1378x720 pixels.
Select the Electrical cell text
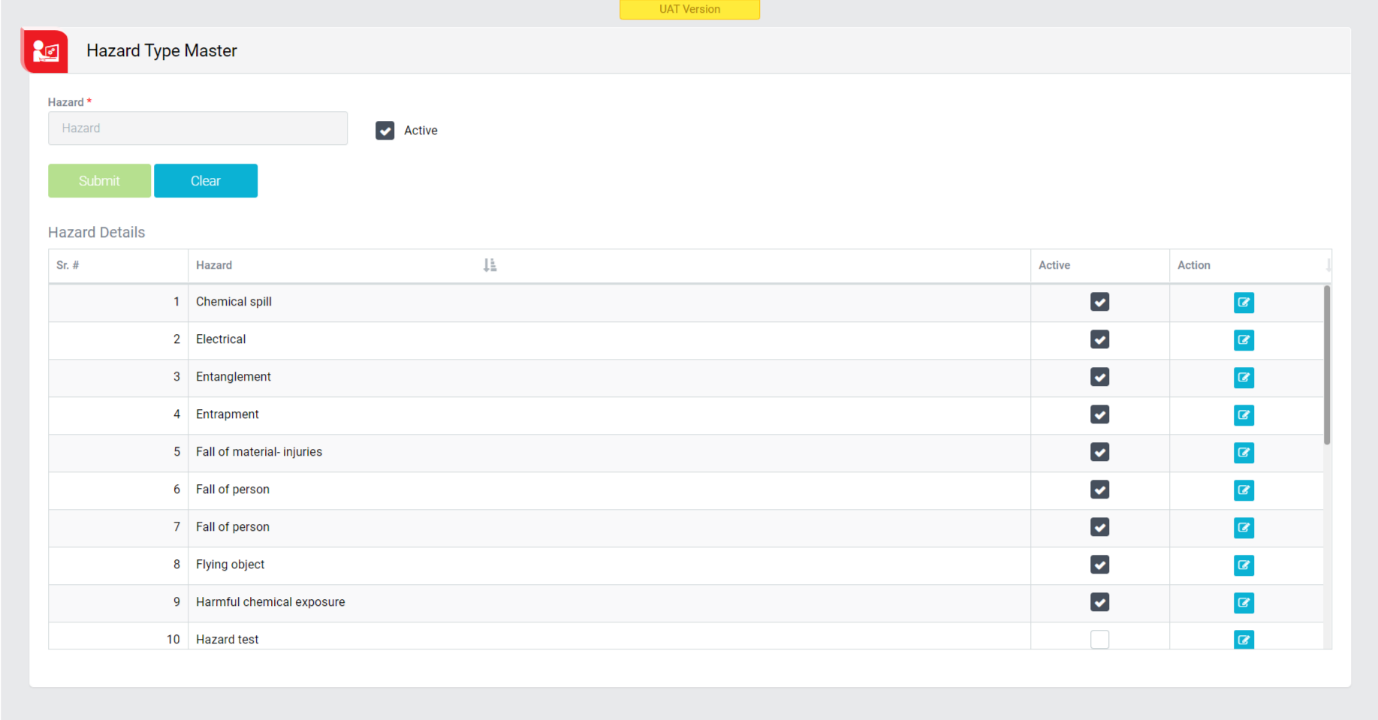coord(221,339)
